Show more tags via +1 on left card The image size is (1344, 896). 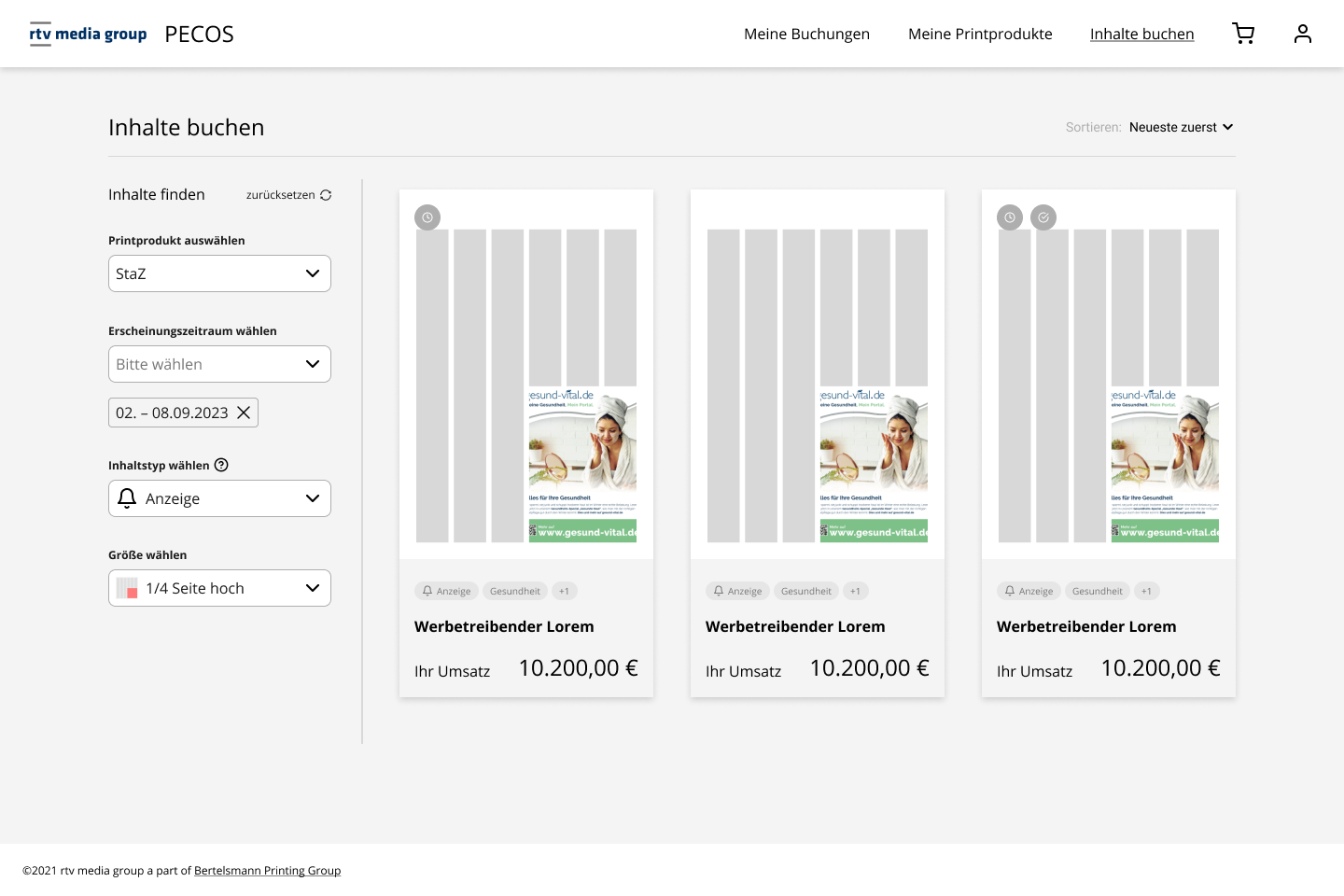(x=565, y=591)
